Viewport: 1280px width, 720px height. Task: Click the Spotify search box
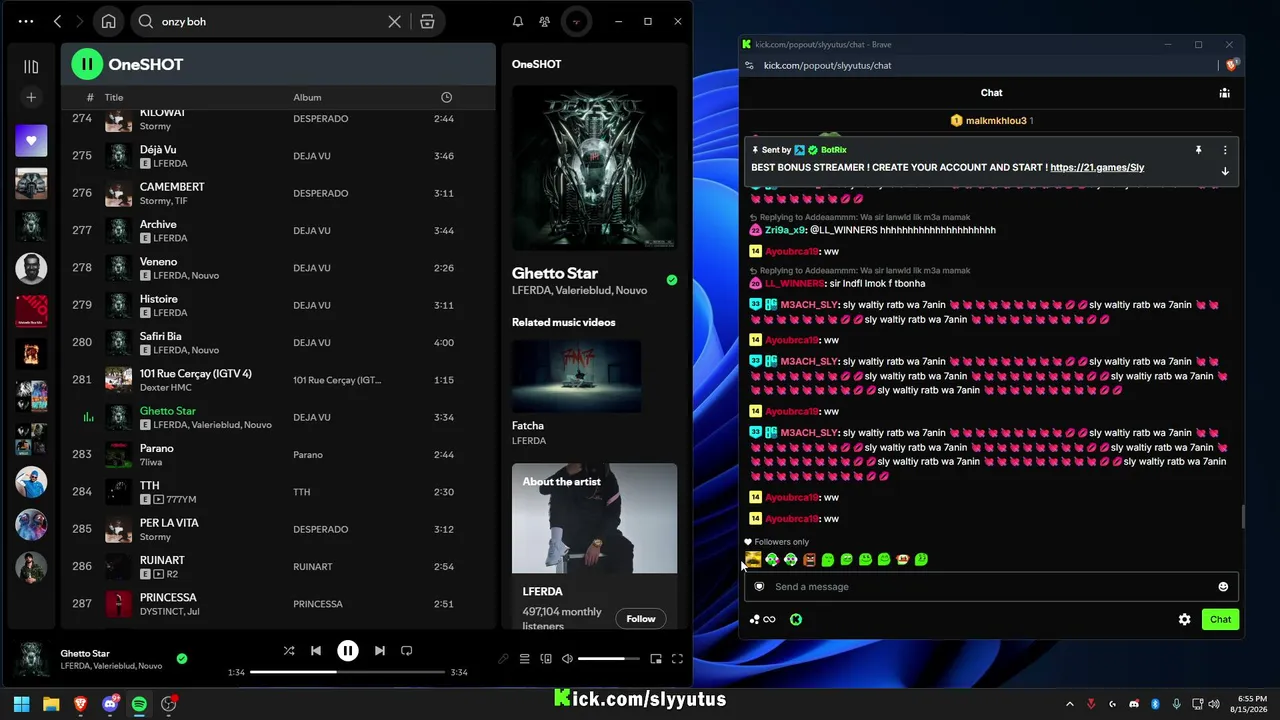[x=271, y=21]
